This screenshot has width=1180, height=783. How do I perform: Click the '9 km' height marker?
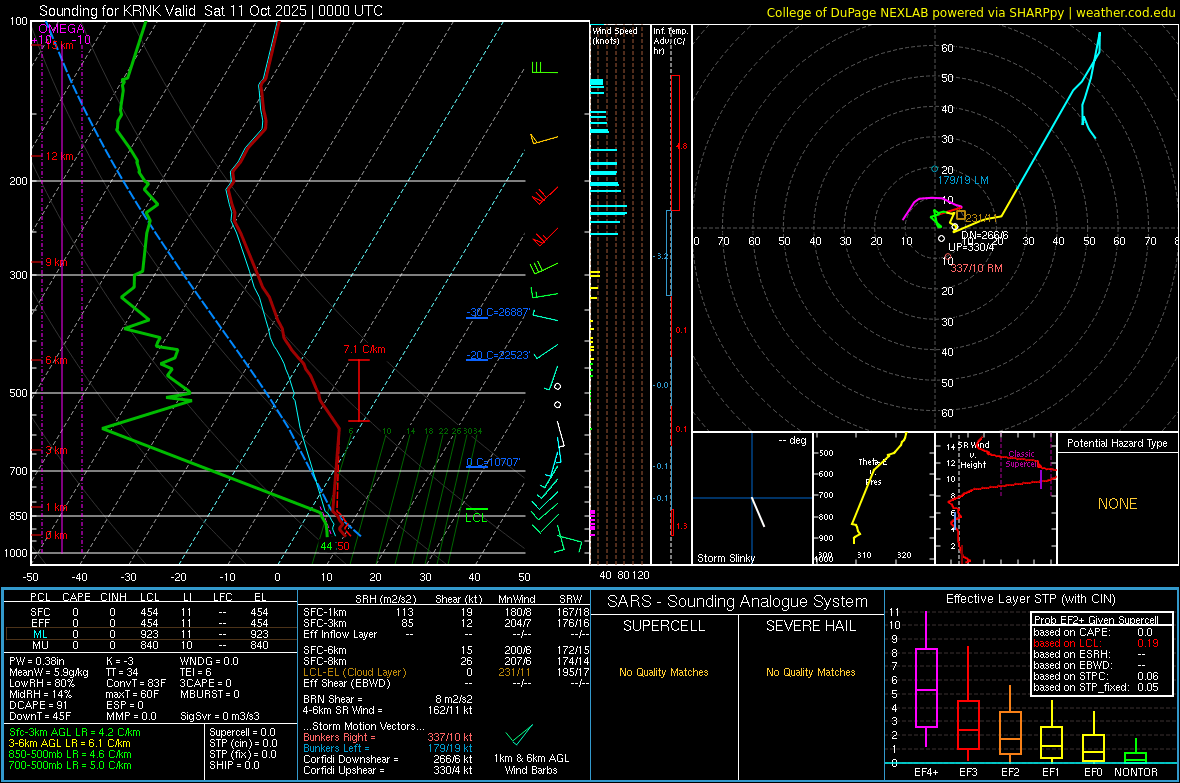pos(56,263)
